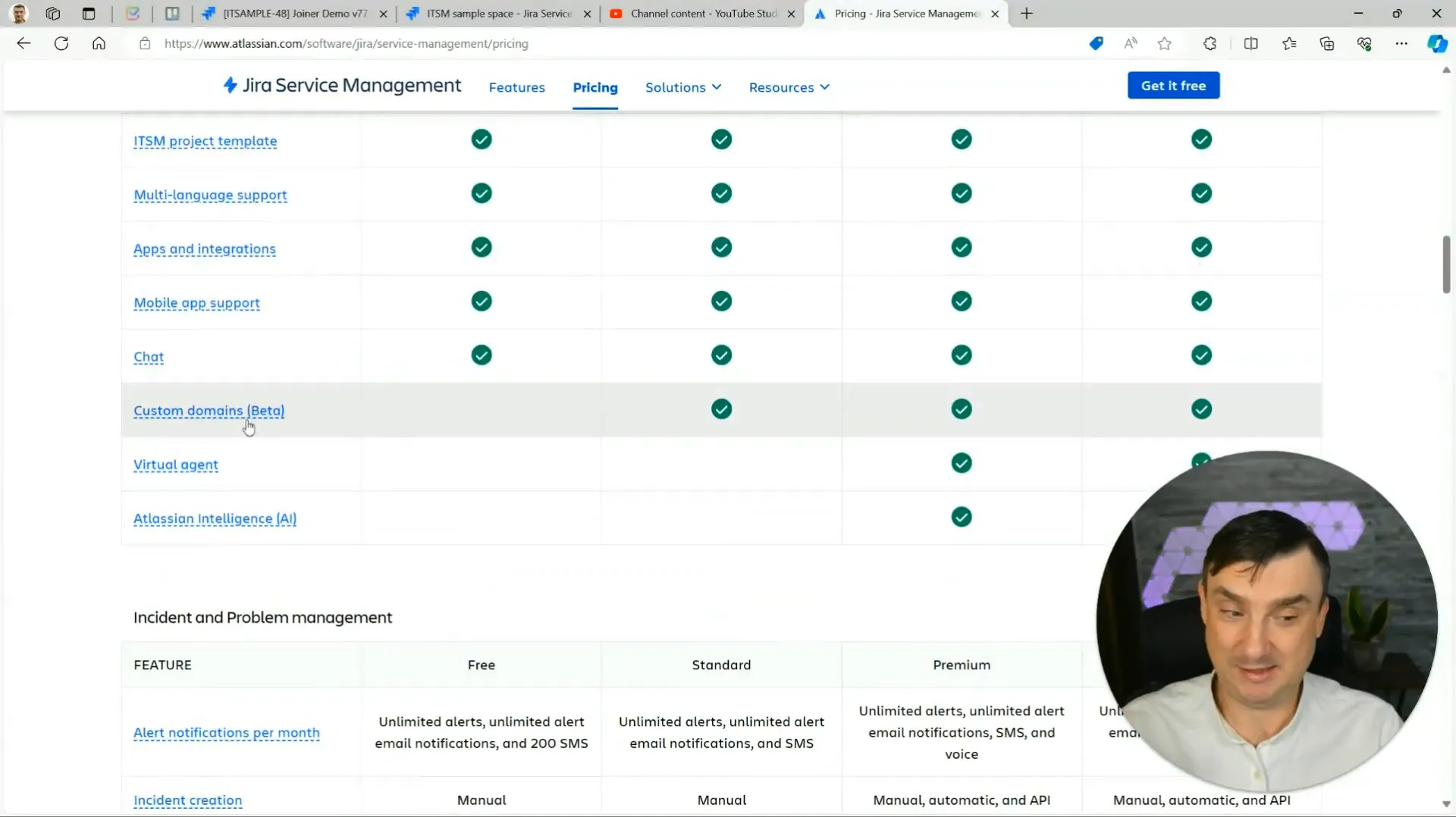The height and width of the screenshot is (817, 1456).
Task: Click Free checkmark for ITSM project template
Action: (x=482, y=139)
